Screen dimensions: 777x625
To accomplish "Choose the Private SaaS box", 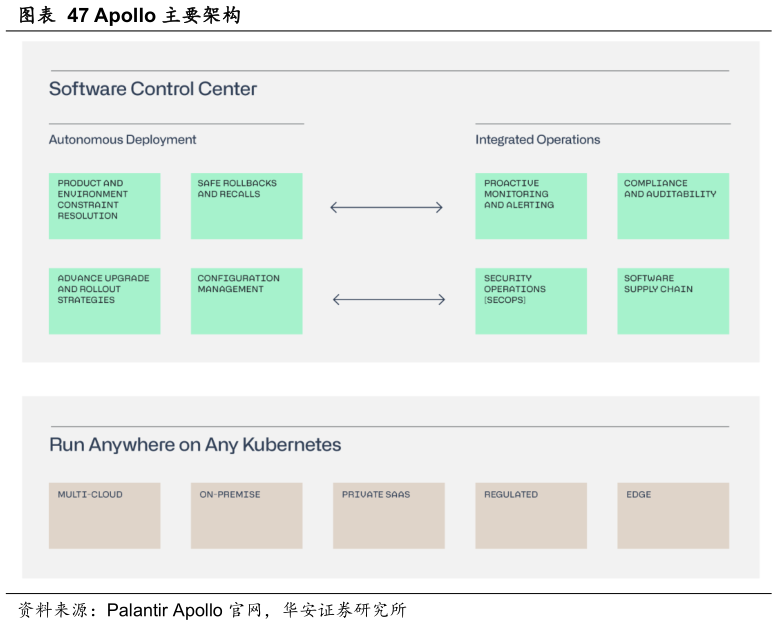I will coord(388,515).
